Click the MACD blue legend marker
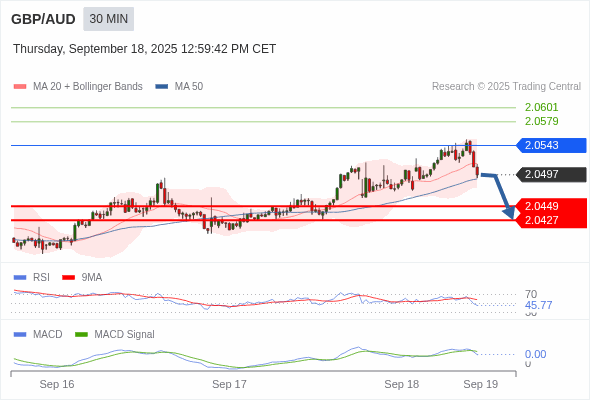Image resolution: width=590 pixels, height=400 pixels. pyautogui.click(x=20, y=335)
